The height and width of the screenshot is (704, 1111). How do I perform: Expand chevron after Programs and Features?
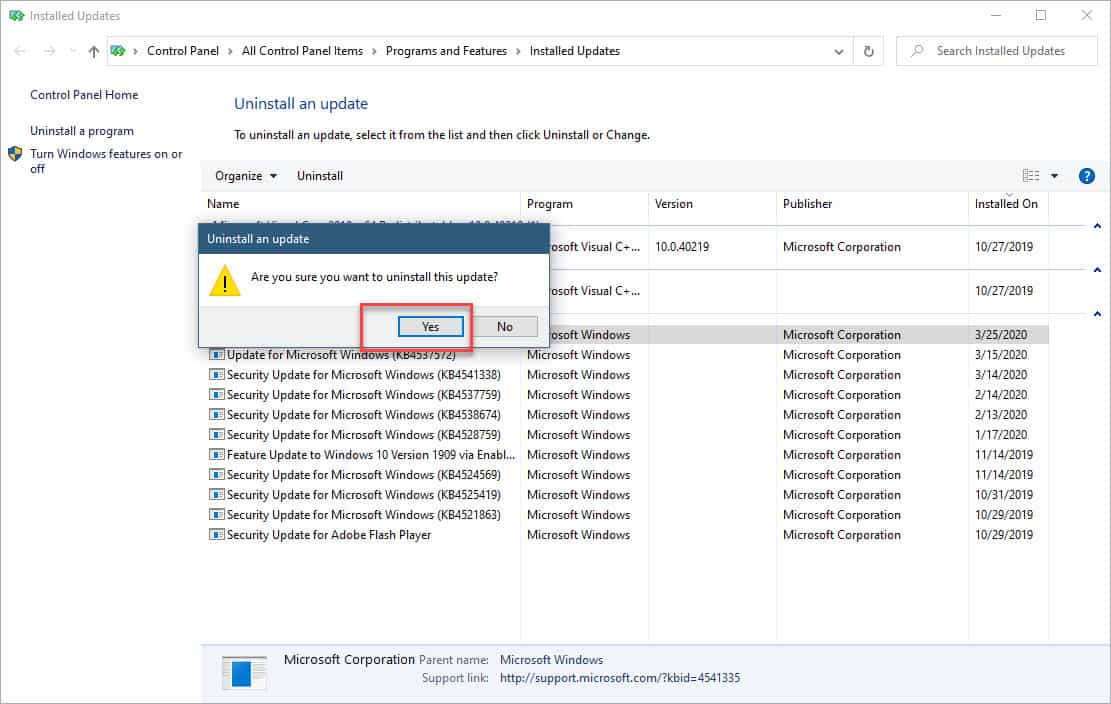pos(518,51)
